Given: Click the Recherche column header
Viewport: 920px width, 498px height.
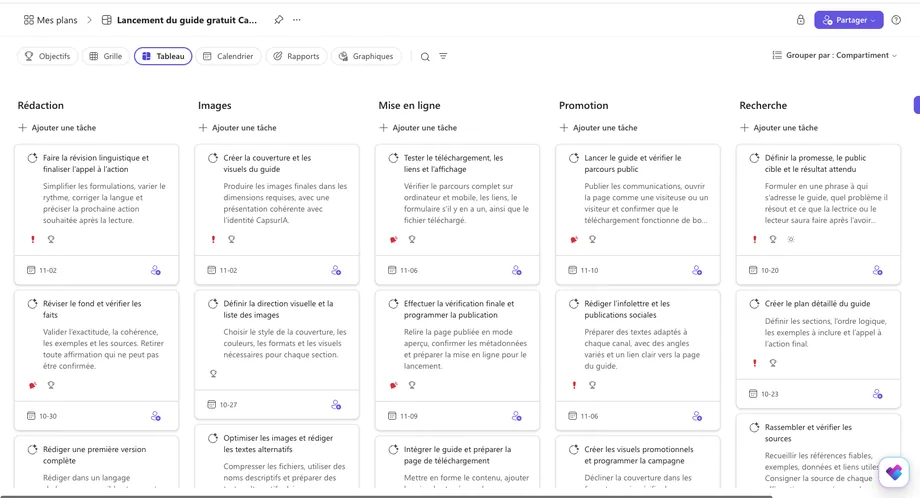Looking at the screenshot, I should pos(763,106).
